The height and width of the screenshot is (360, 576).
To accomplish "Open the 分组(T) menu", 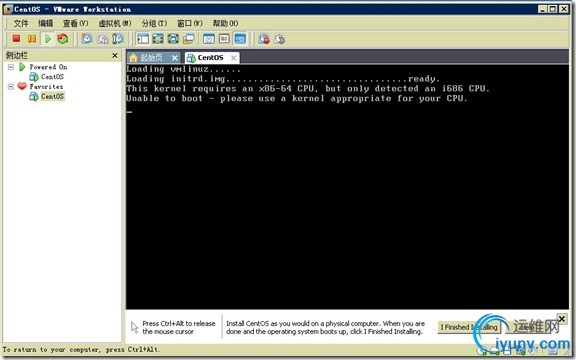I will tap(154, 23).
